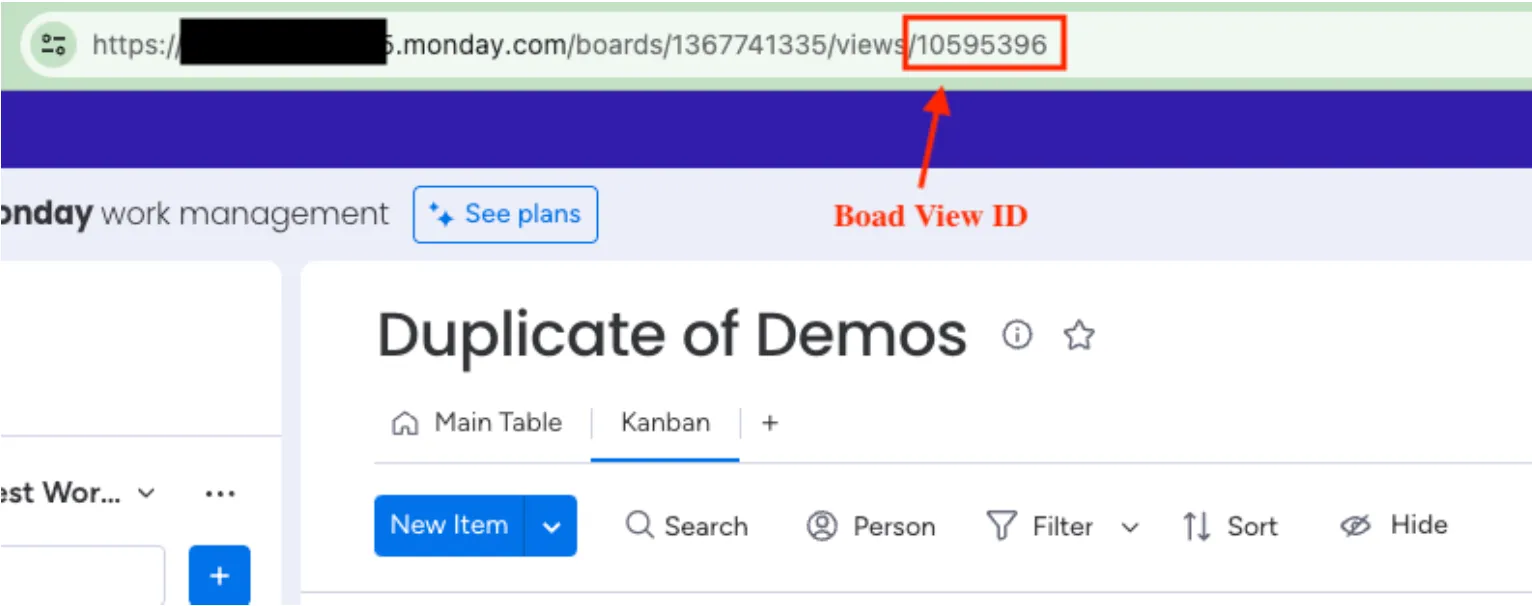Image resolution: width=1532 pixels, height=606 pixels.
Task: Switch to the Main Table tab
Action: (477, 423)
